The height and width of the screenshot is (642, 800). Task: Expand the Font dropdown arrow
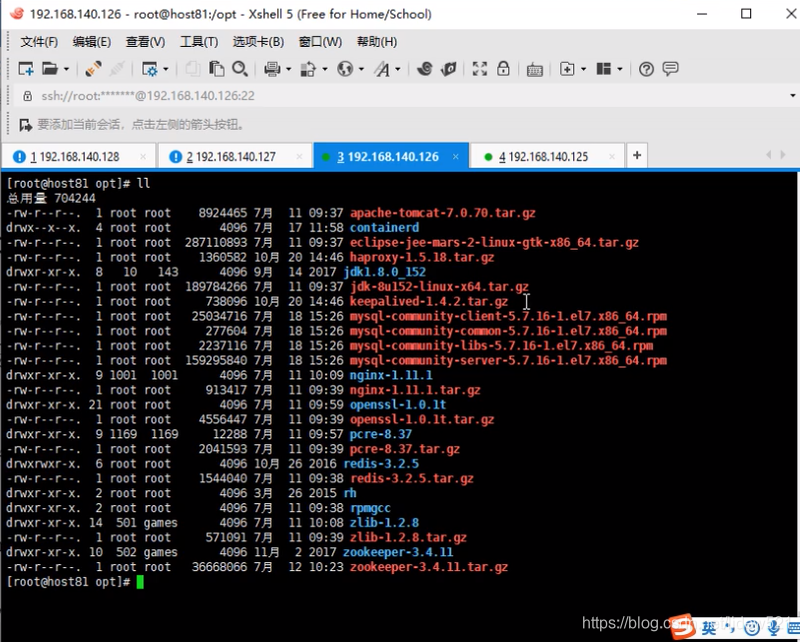point(398,69)
